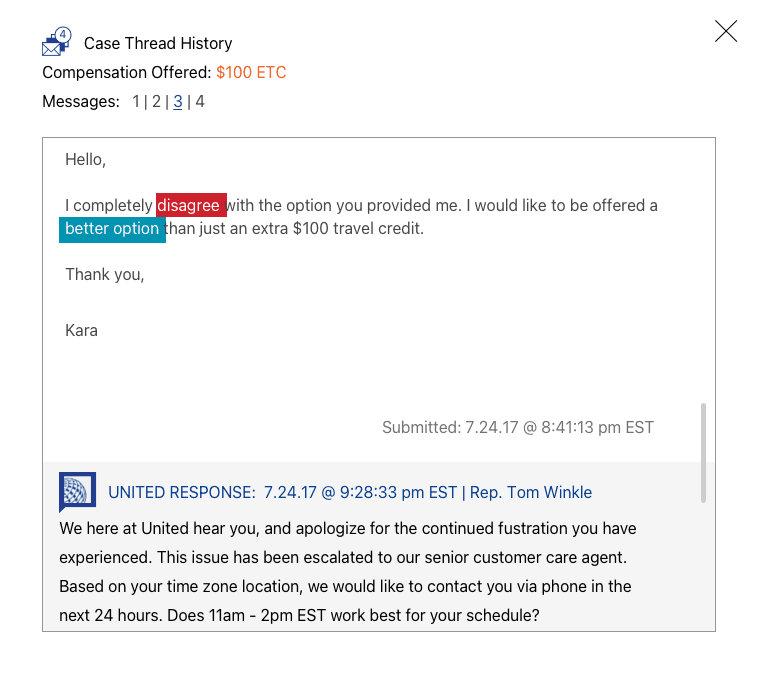This screenshot has width=758, height=674.
Task: Go to message 4
Action: [200, 101]
